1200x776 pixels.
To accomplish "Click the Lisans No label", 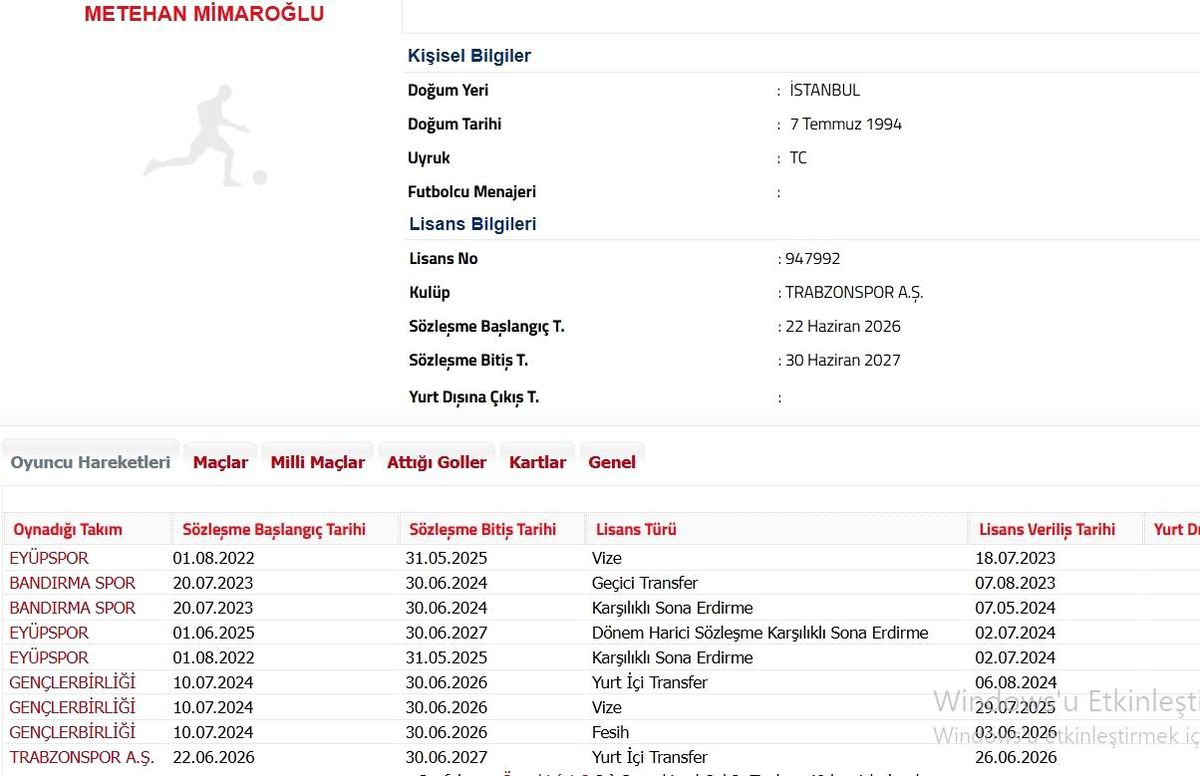I will pyautogui.click(x=443, y=259).
